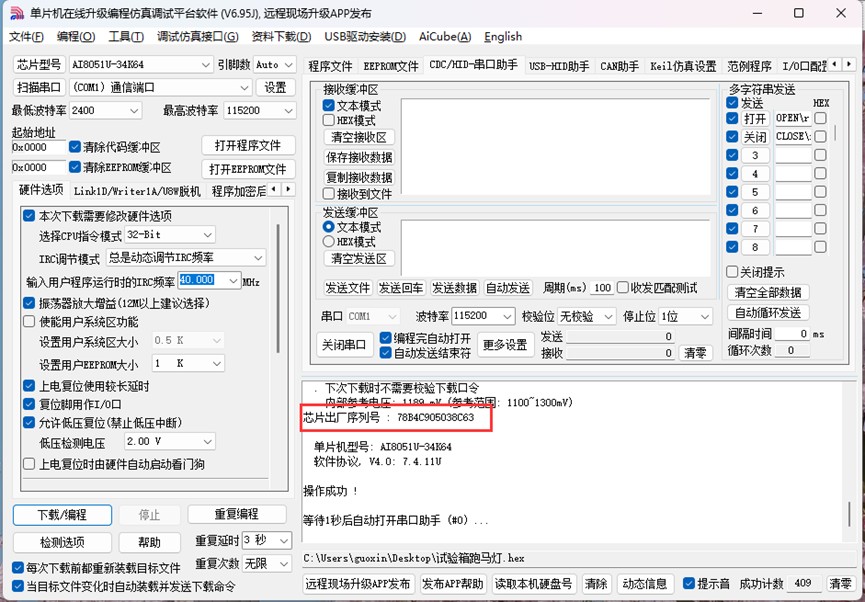Open the AiCube(A) menu
This screenshot has height=602, width=865.
tap(445, 37)
